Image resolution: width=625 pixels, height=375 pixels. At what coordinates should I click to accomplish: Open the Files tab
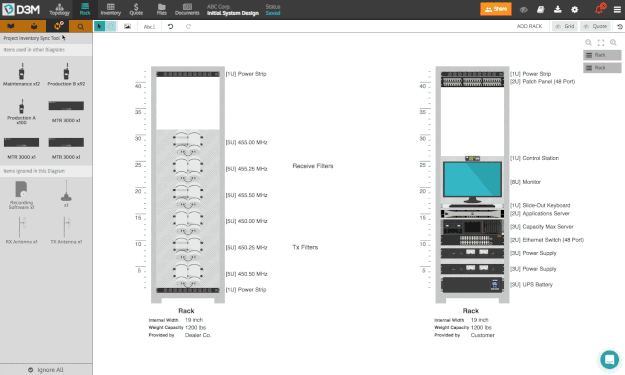click(x=161, y=9)
